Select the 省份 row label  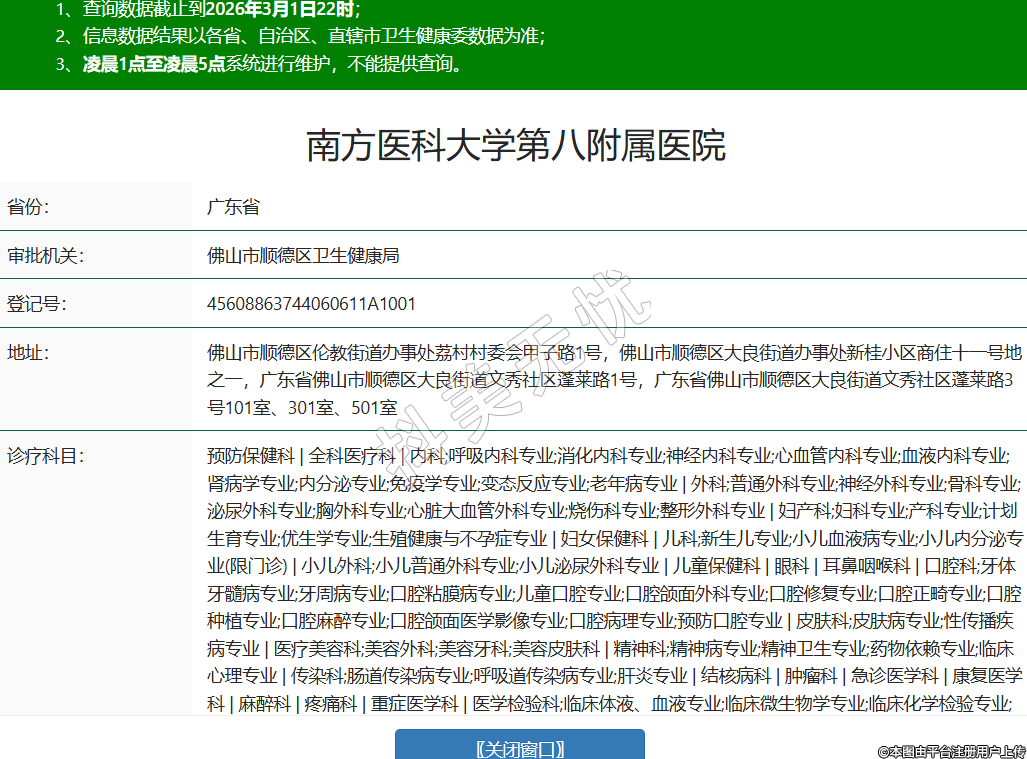(28, 207)
